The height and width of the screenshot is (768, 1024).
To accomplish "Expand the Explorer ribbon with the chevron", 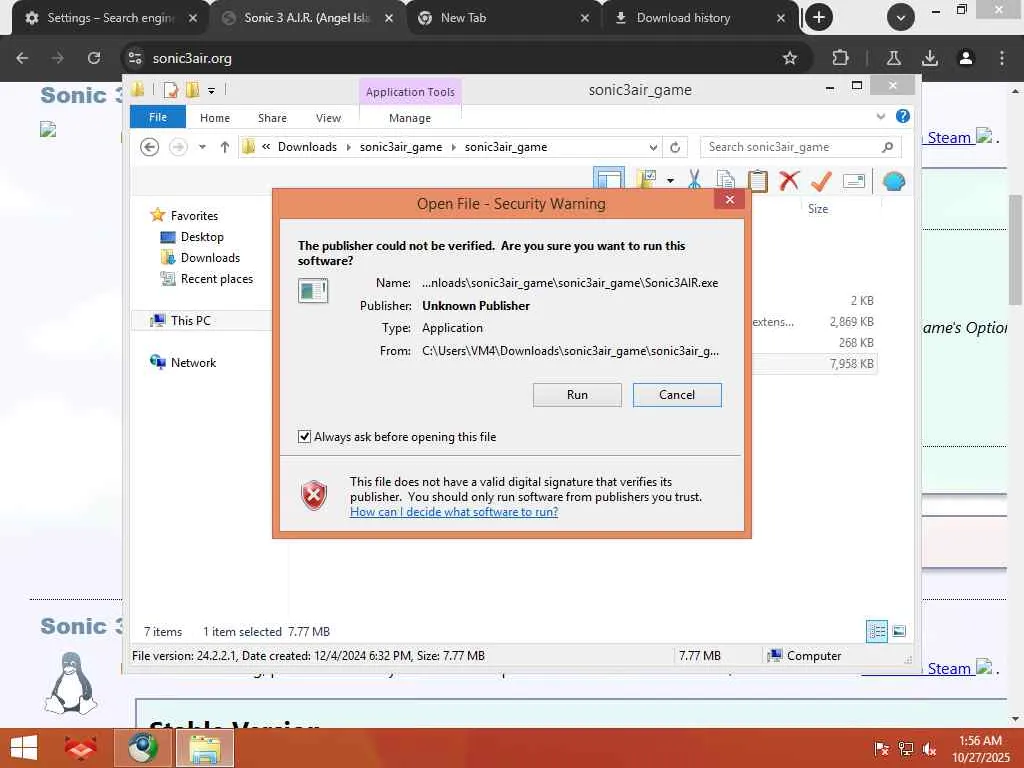I will [880, 117].
